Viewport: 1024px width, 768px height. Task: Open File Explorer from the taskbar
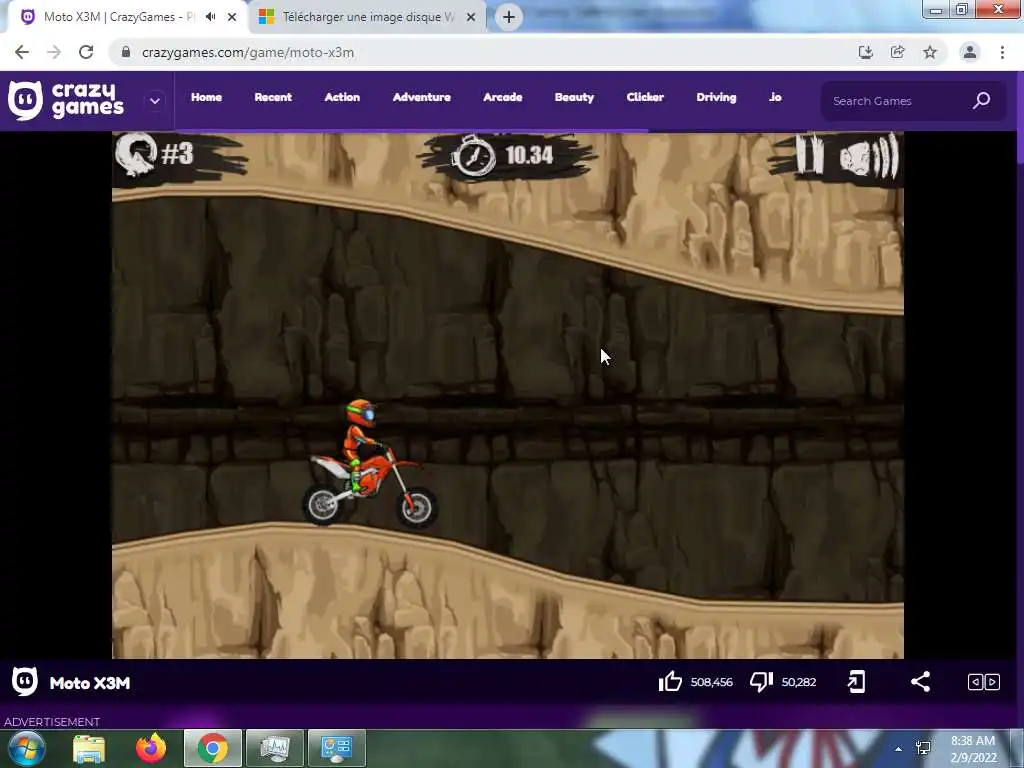pos(89,748)
